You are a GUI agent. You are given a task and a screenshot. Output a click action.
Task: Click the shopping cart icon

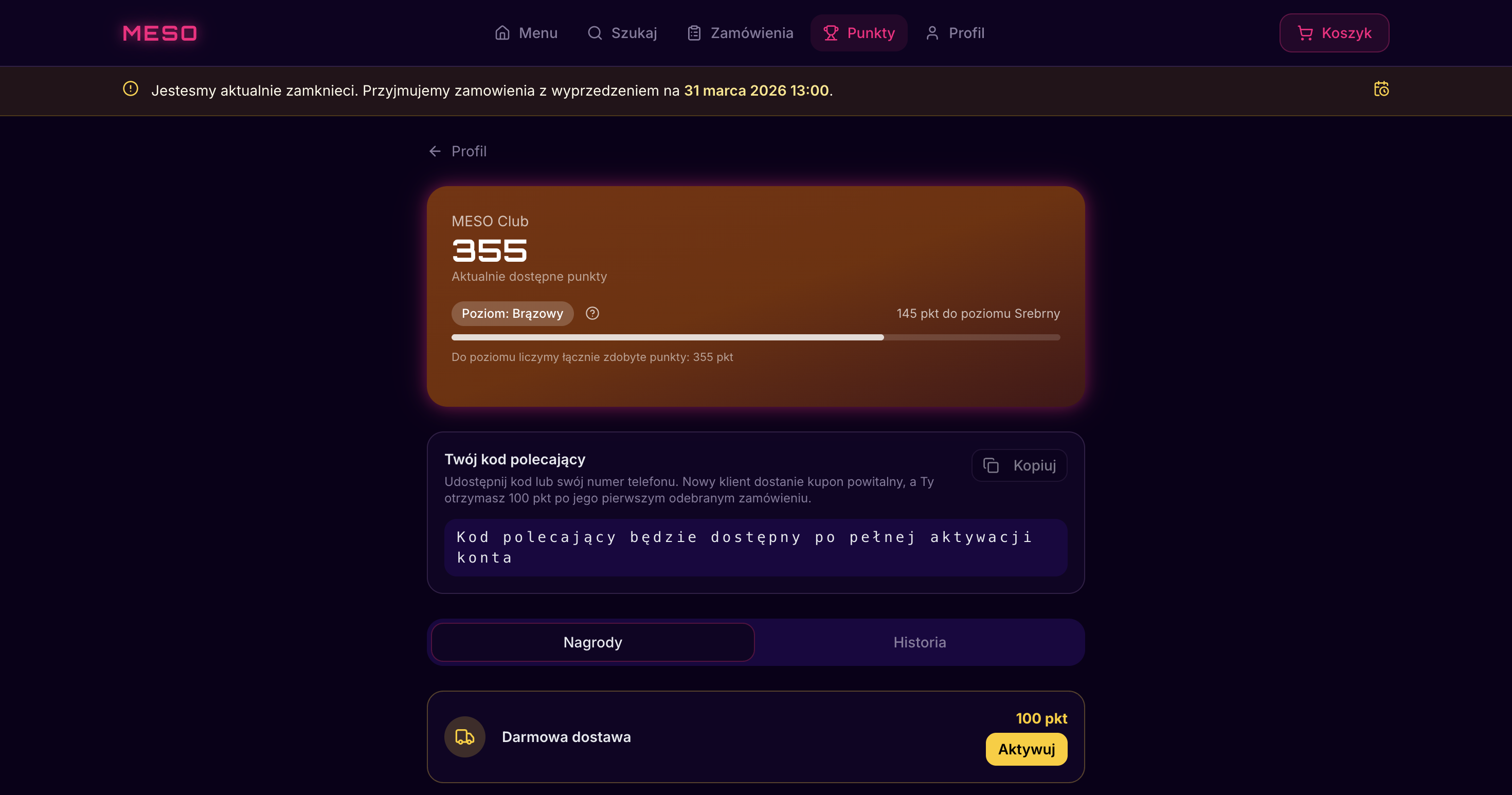1305,33
